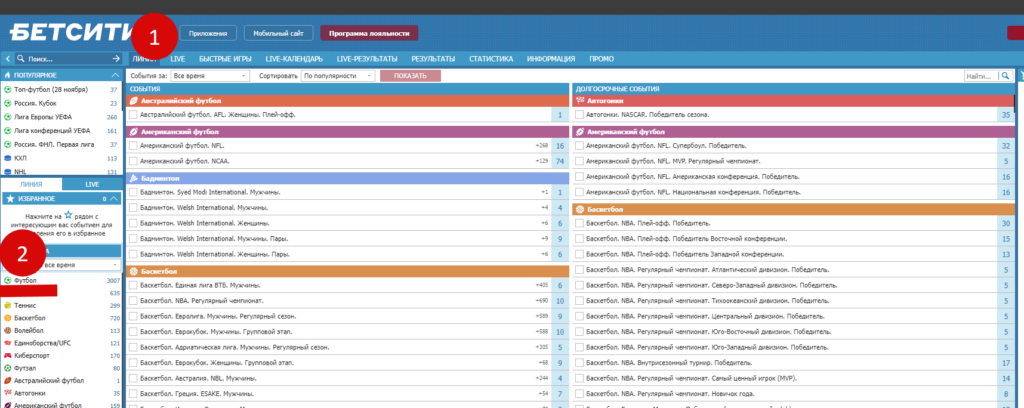Check Баскетбол. NBA. Регулярный чемпионат. events box
1024x408 pixels.
point(133,301)
